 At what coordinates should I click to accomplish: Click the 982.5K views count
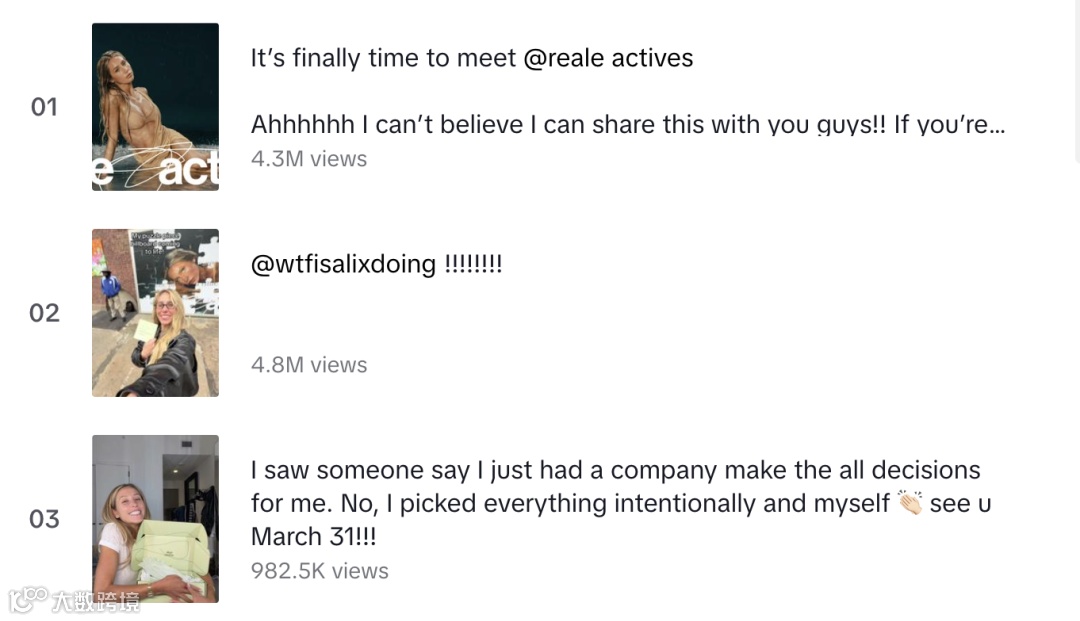pos(320,571)
